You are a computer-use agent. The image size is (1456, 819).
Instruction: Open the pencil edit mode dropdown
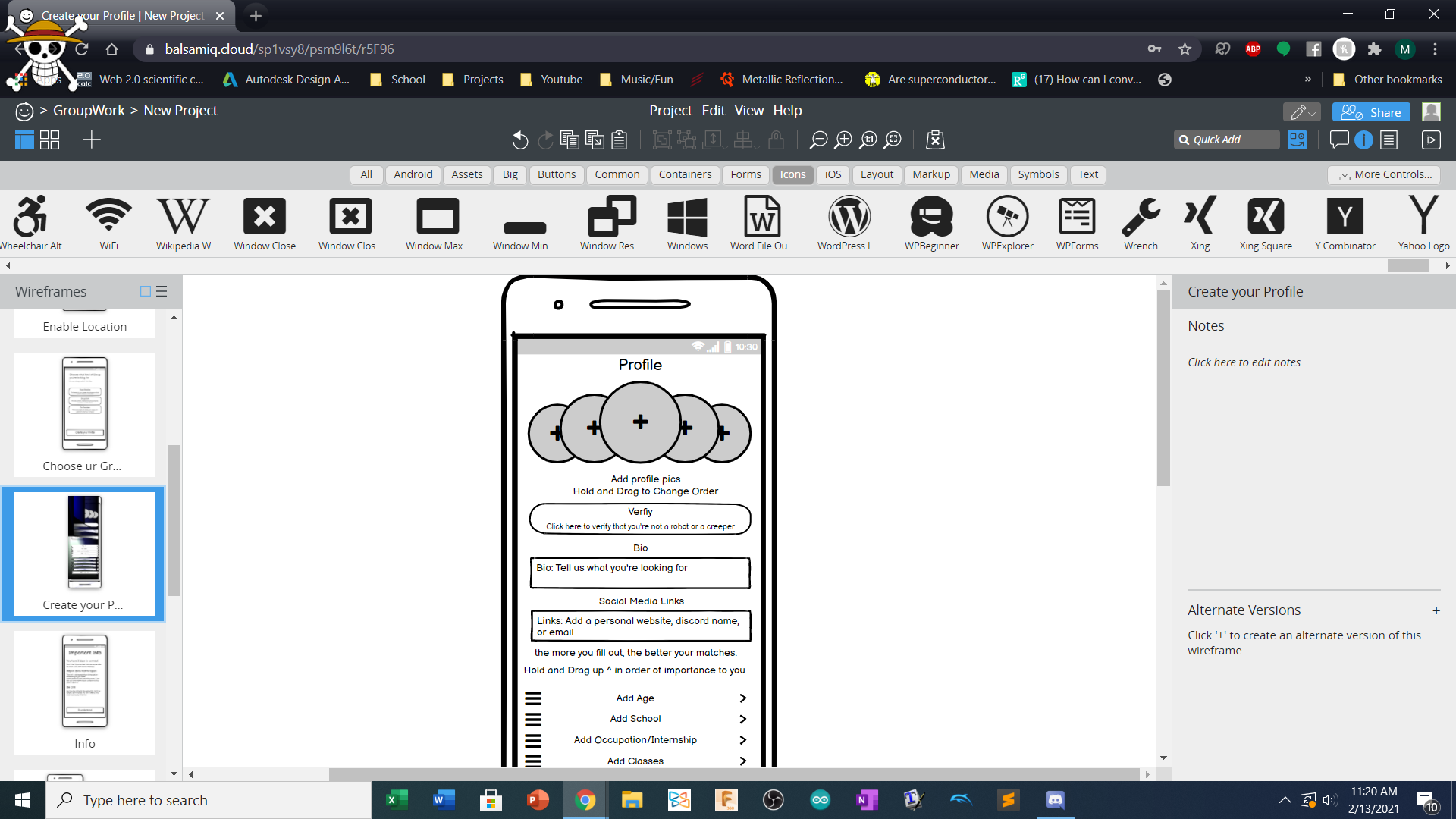pos(1302,112)
